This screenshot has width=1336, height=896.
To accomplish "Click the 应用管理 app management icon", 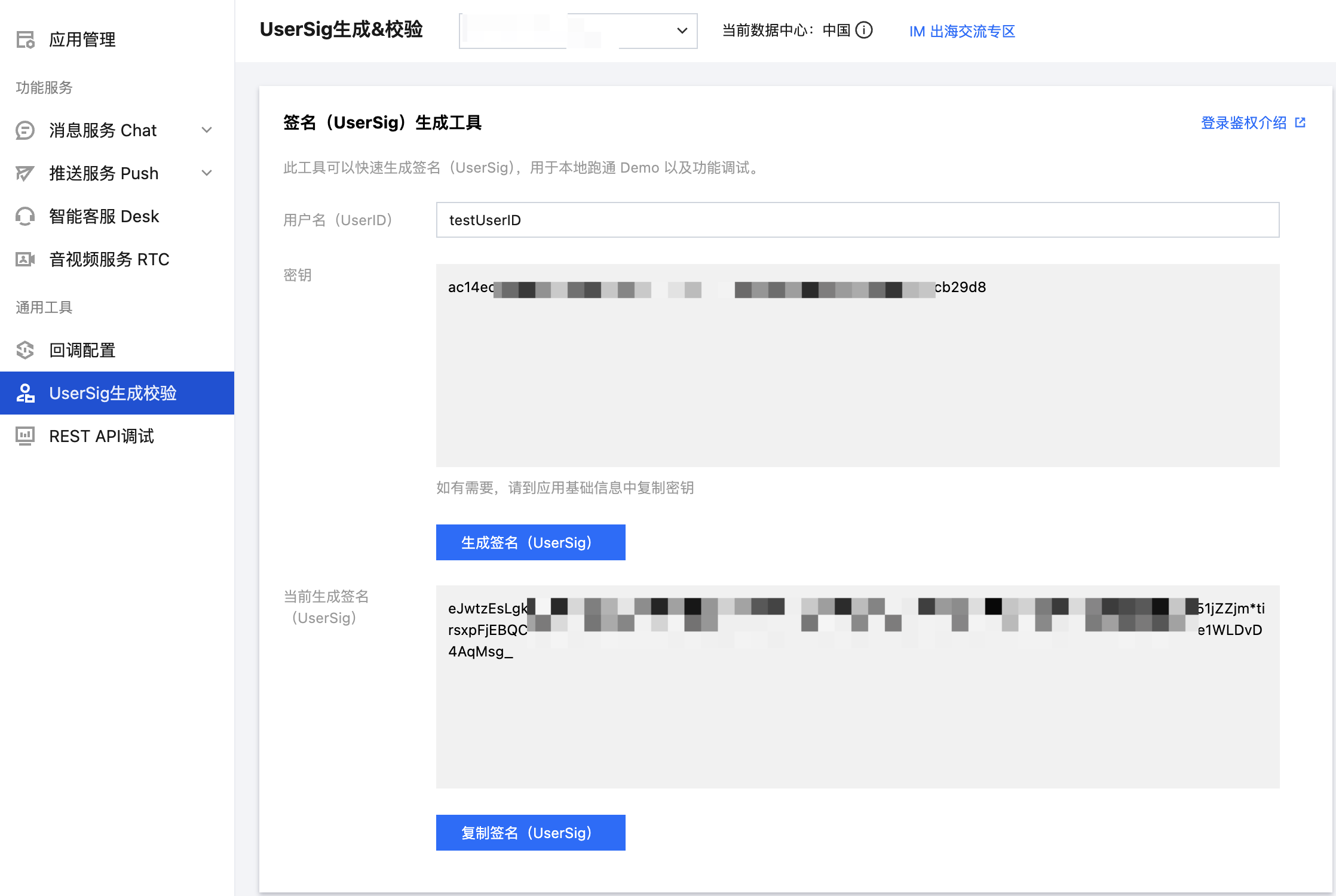I will (25, 39).
